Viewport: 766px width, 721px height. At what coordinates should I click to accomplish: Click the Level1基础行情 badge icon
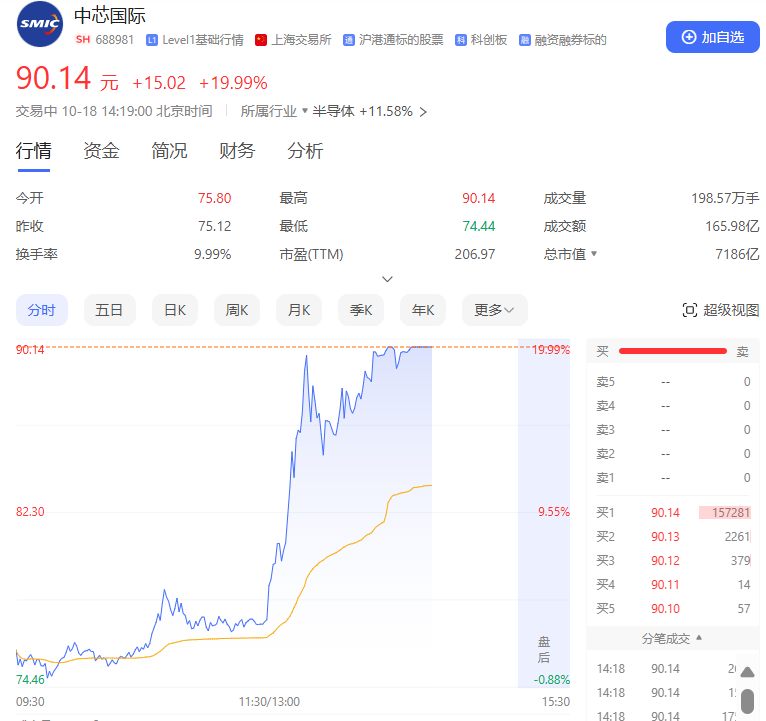[152, 40]
